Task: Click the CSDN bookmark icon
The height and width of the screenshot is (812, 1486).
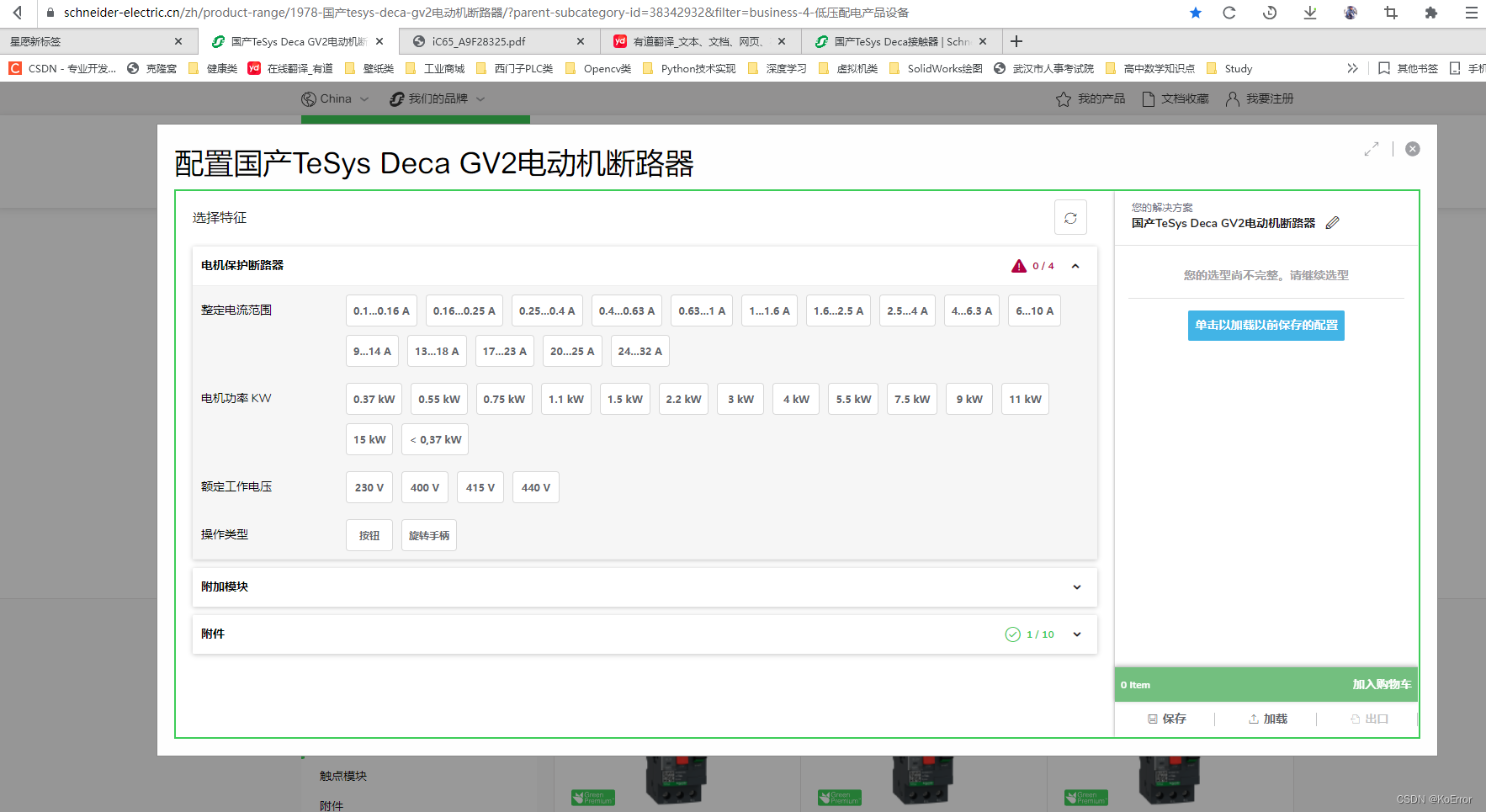Action: pyautogui.click(x=15, y=68)
